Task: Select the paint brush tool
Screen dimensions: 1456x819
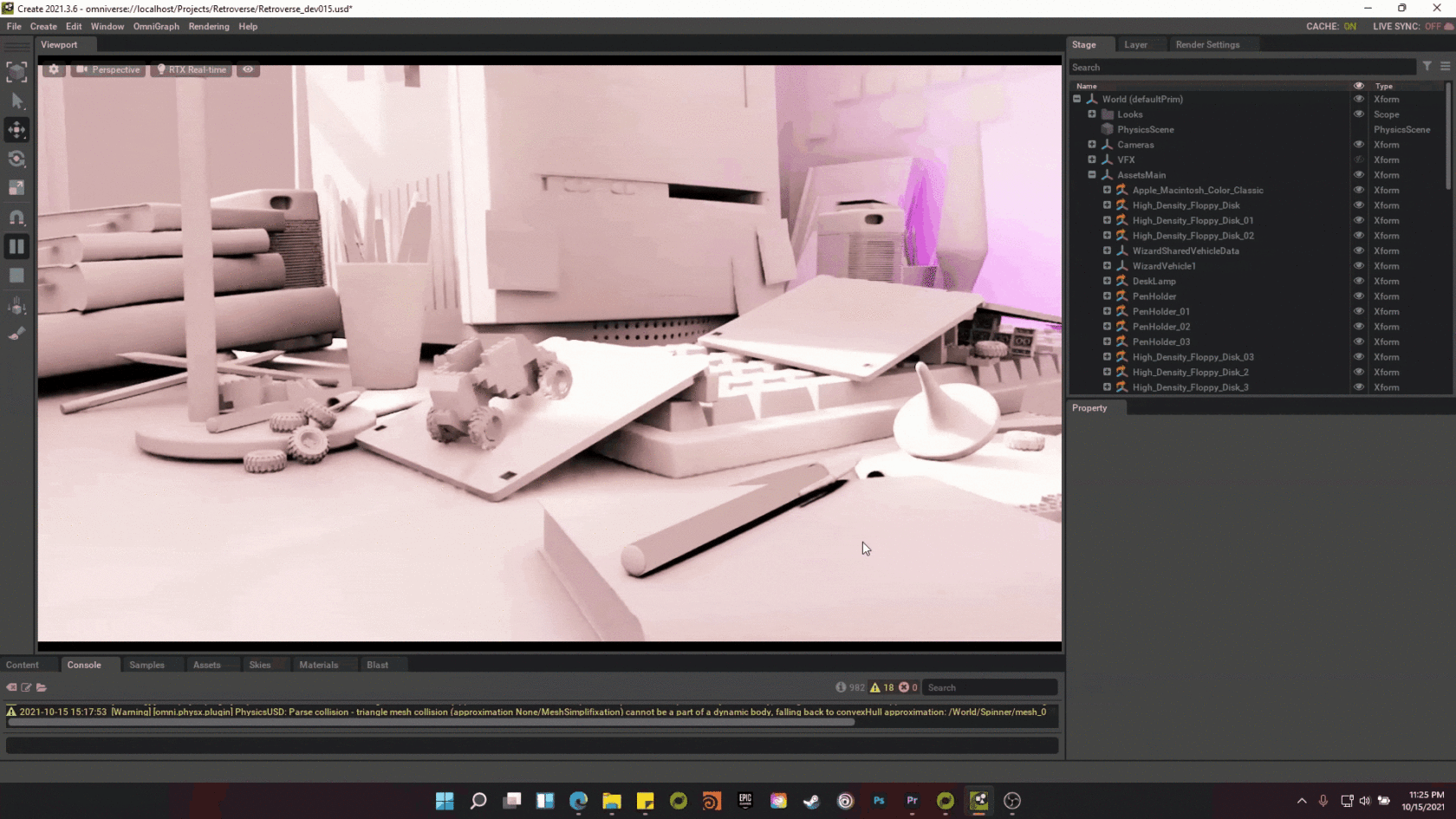Action: pos(16,334)
